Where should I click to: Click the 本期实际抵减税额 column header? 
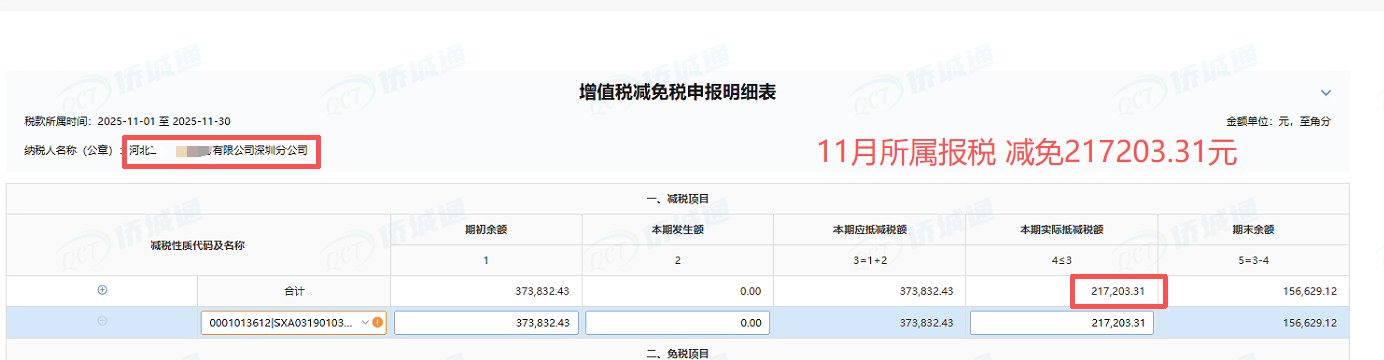click(x=1062, y=229)
